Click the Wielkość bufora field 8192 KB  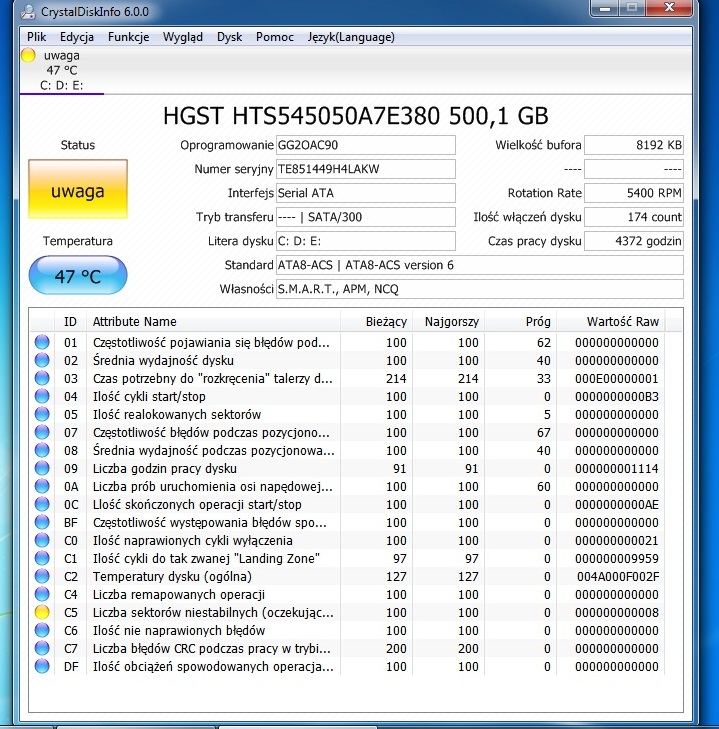[634, 145]
